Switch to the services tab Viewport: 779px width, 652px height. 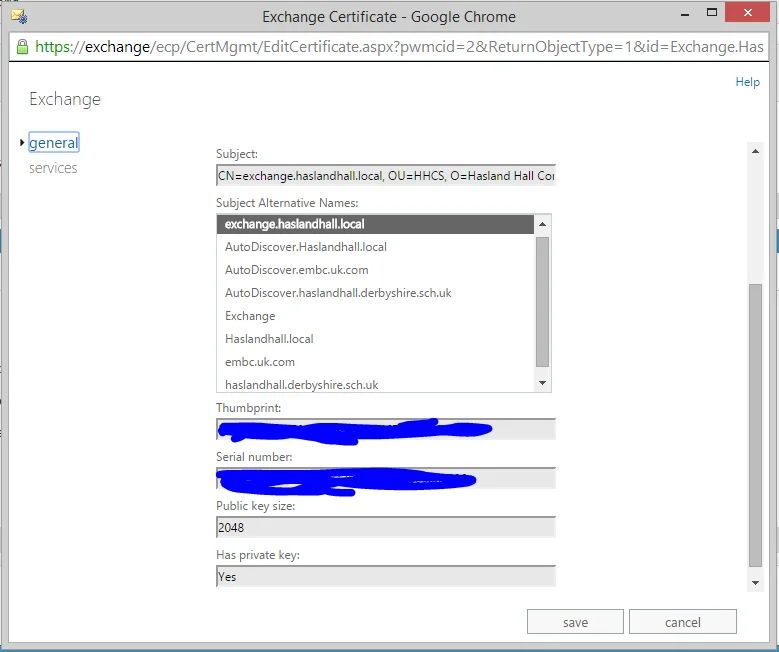tap(53, 168)
